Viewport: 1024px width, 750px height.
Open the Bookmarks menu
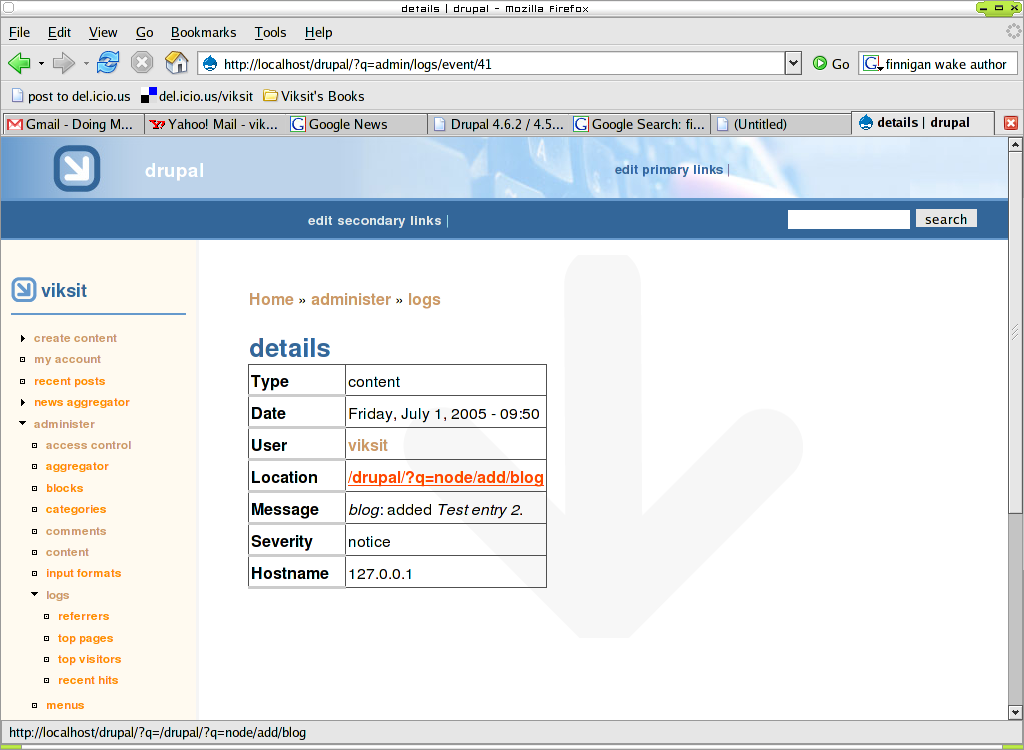[203, 32]
